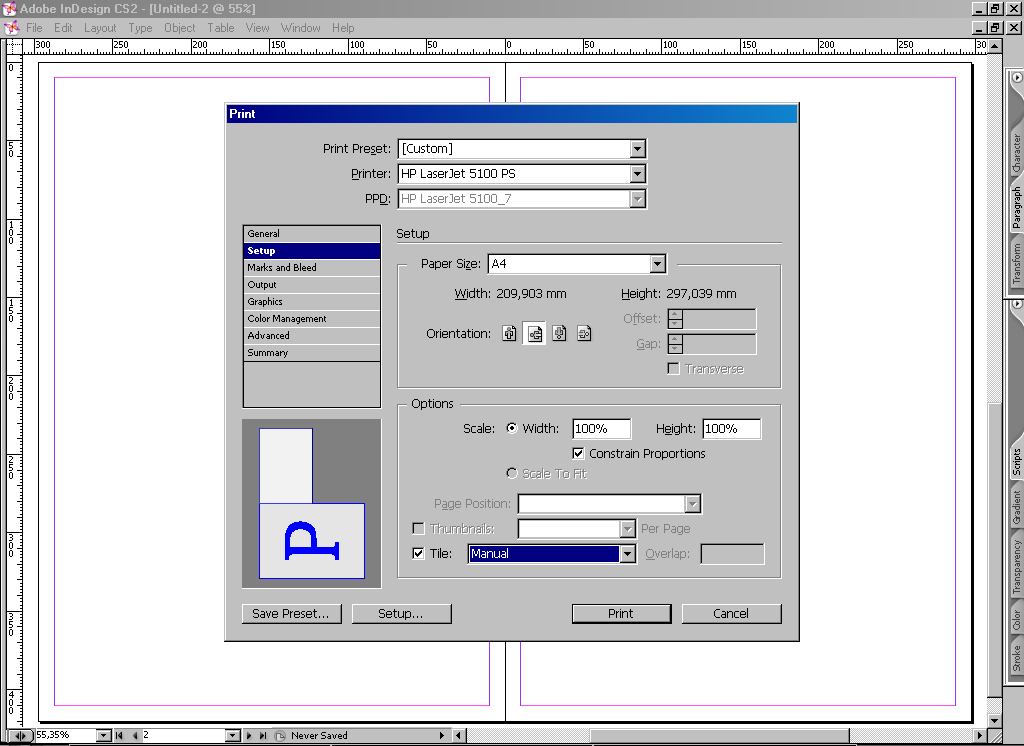Viewport: 1024px width, 746px height.
Task: Click the Scale Width percentage field
Action: [x=601, y=429]
